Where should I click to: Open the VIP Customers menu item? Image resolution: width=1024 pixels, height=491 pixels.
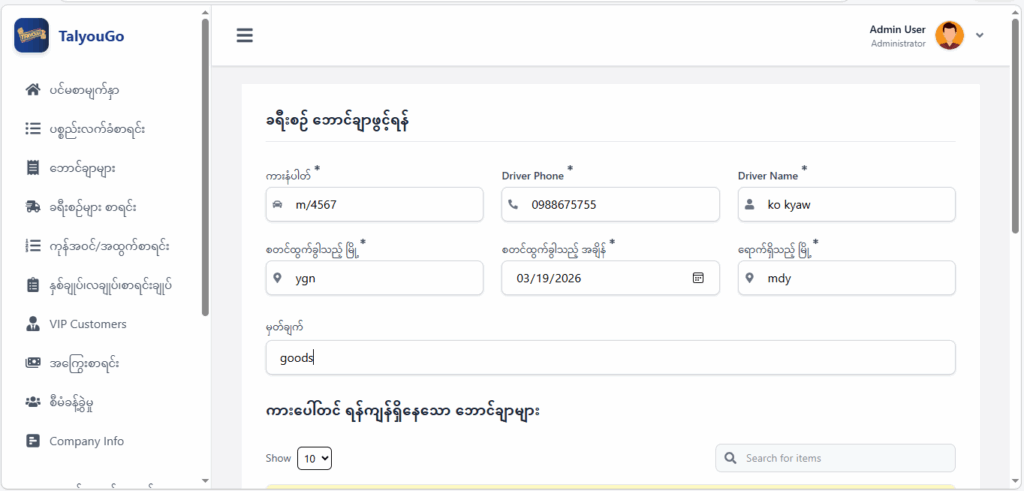[88, 324]
